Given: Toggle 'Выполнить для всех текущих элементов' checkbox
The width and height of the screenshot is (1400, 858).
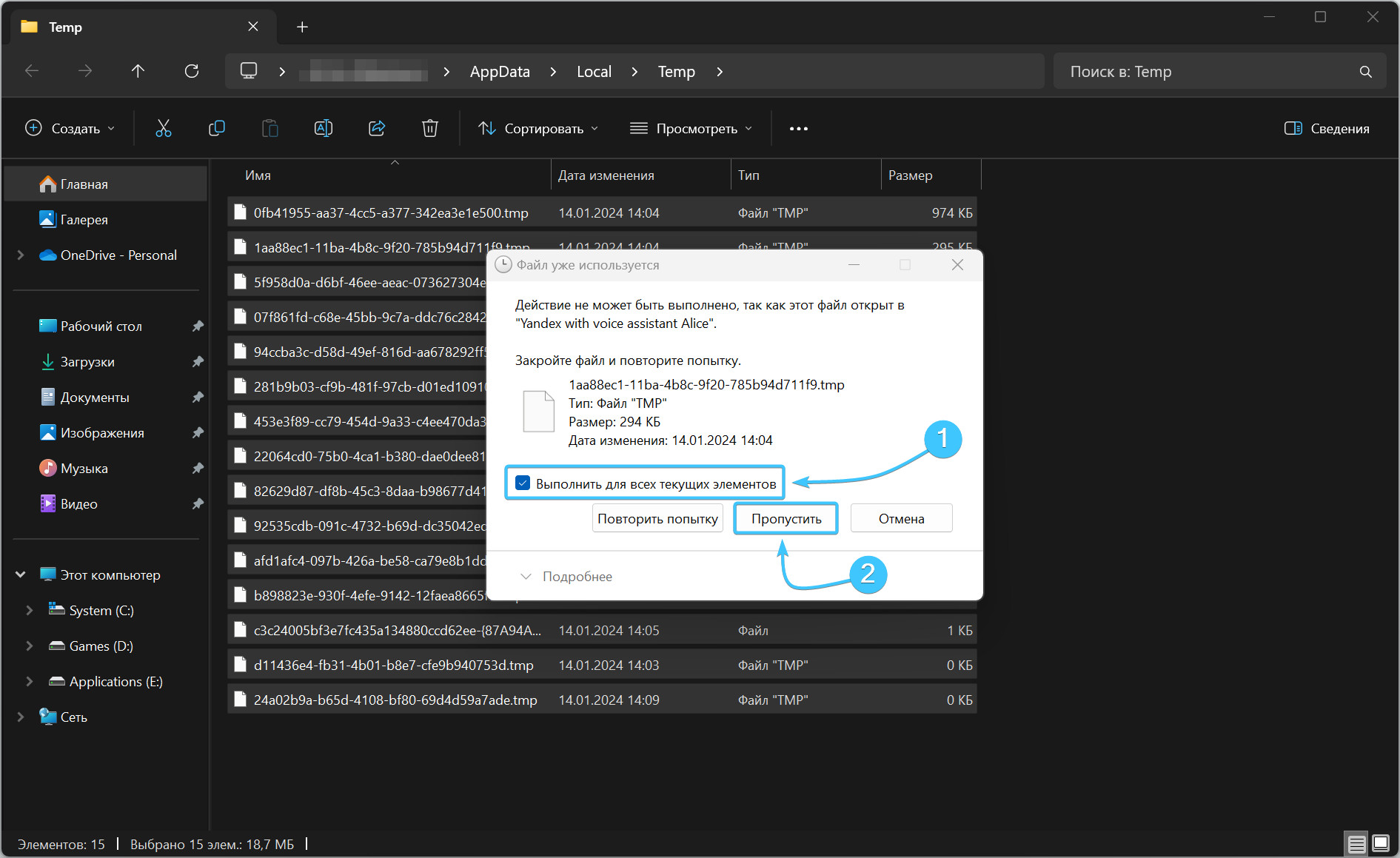Looking at the screenshot, I should 523,483.
